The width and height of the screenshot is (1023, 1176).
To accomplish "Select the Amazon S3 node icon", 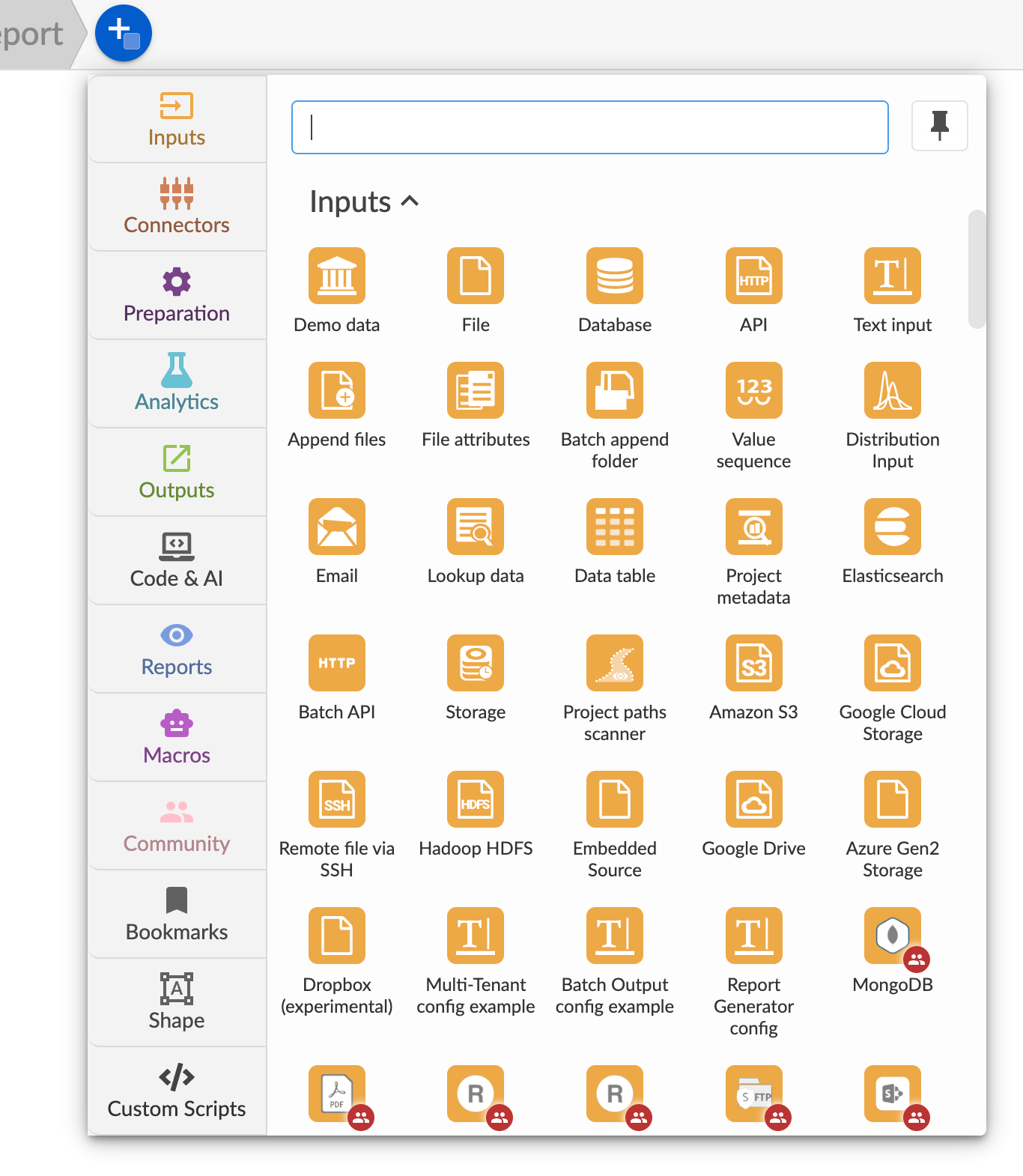I will point(754,663).
